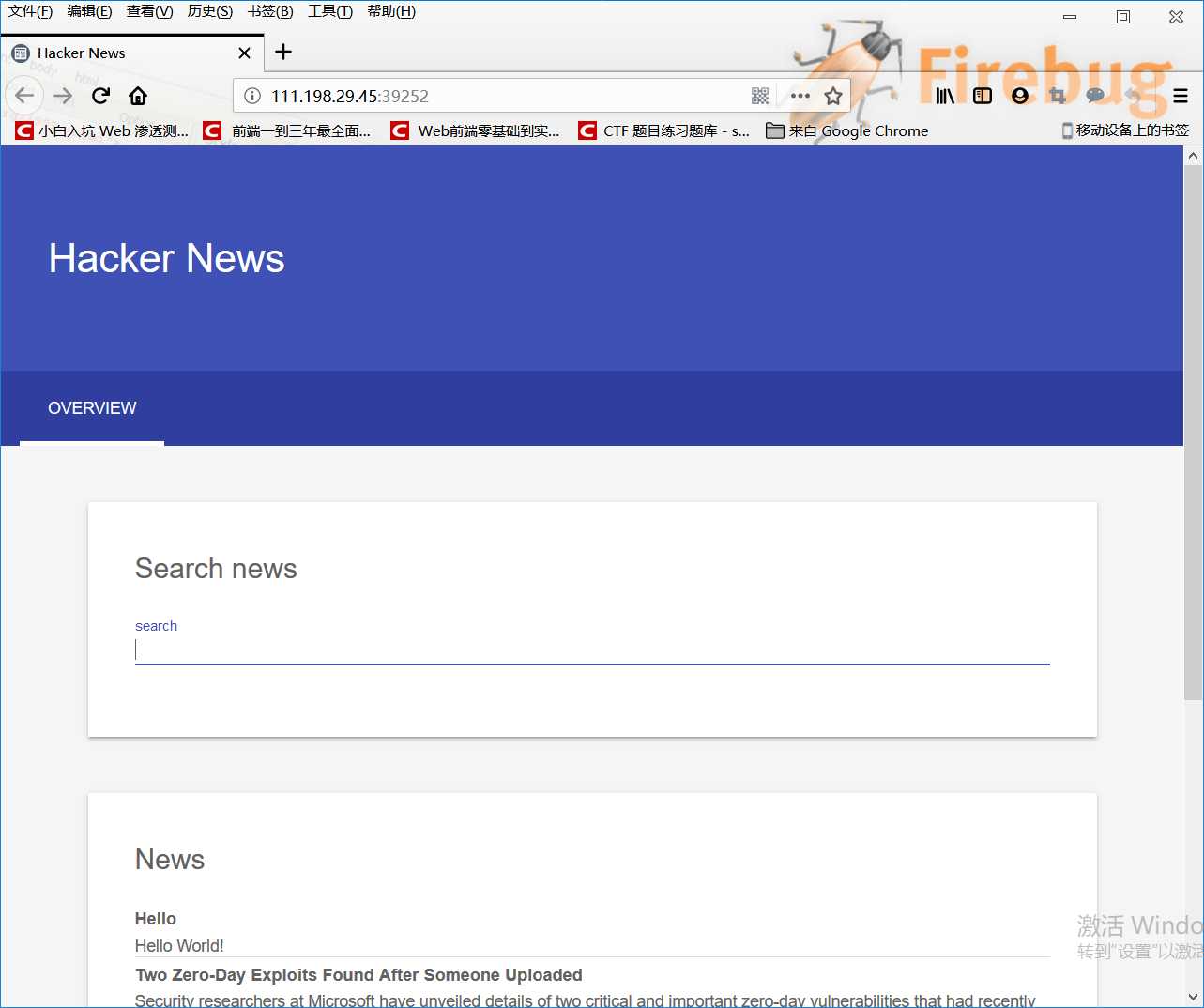1204x1008 pixels.
Task: Close the Hacker News tab
Action: point(244,53)
